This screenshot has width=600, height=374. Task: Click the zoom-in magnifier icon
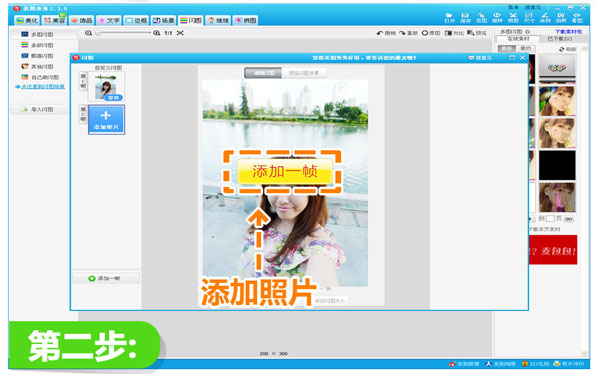(157, 33)
